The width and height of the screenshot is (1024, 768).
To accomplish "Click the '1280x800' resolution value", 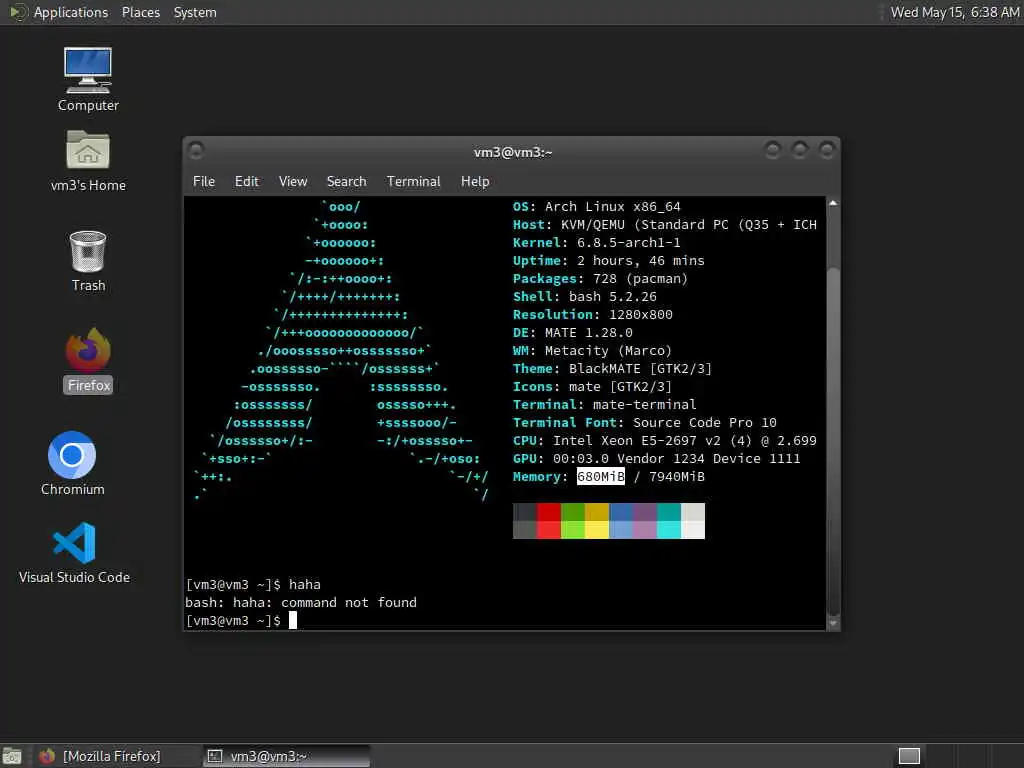I will click(x=641, y=314).
